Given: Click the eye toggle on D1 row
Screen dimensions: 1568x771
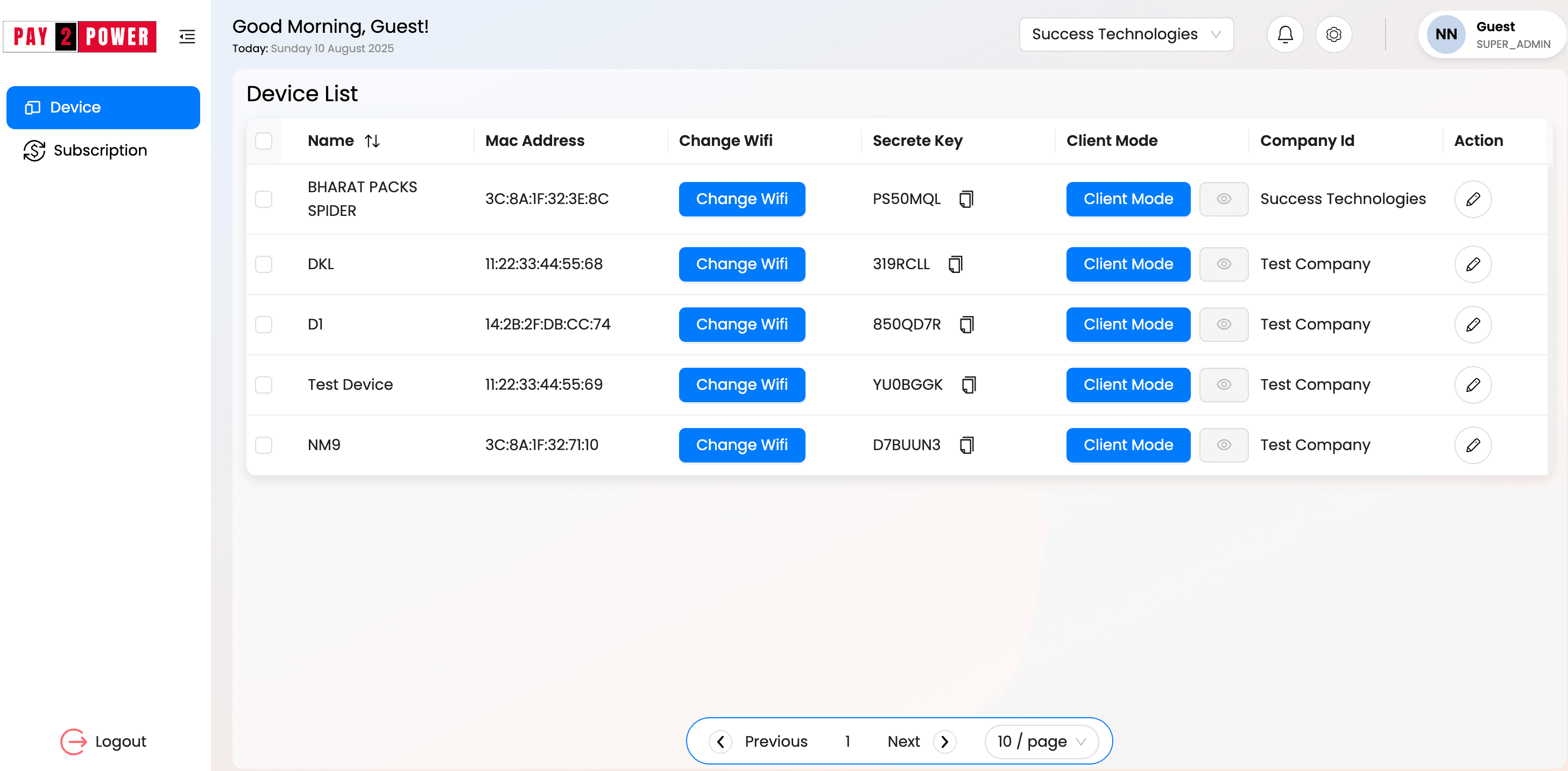Looking at the screenshot, I should click(1223, 325).
